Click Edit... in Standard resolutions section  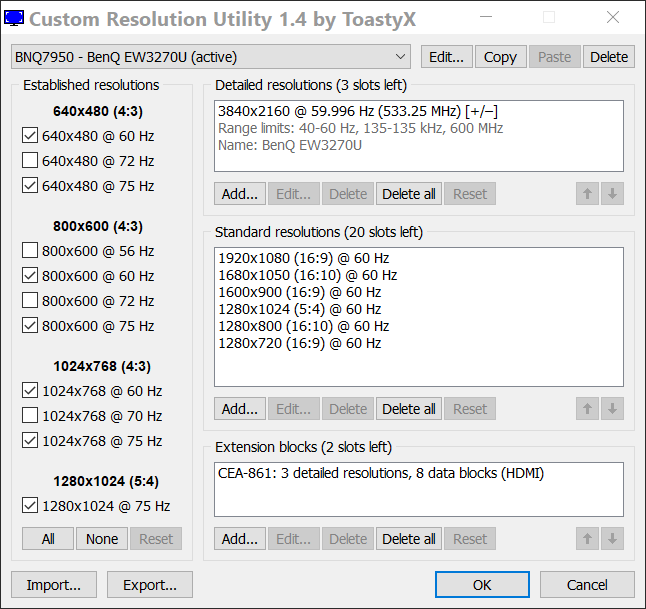tap(293, 409)
